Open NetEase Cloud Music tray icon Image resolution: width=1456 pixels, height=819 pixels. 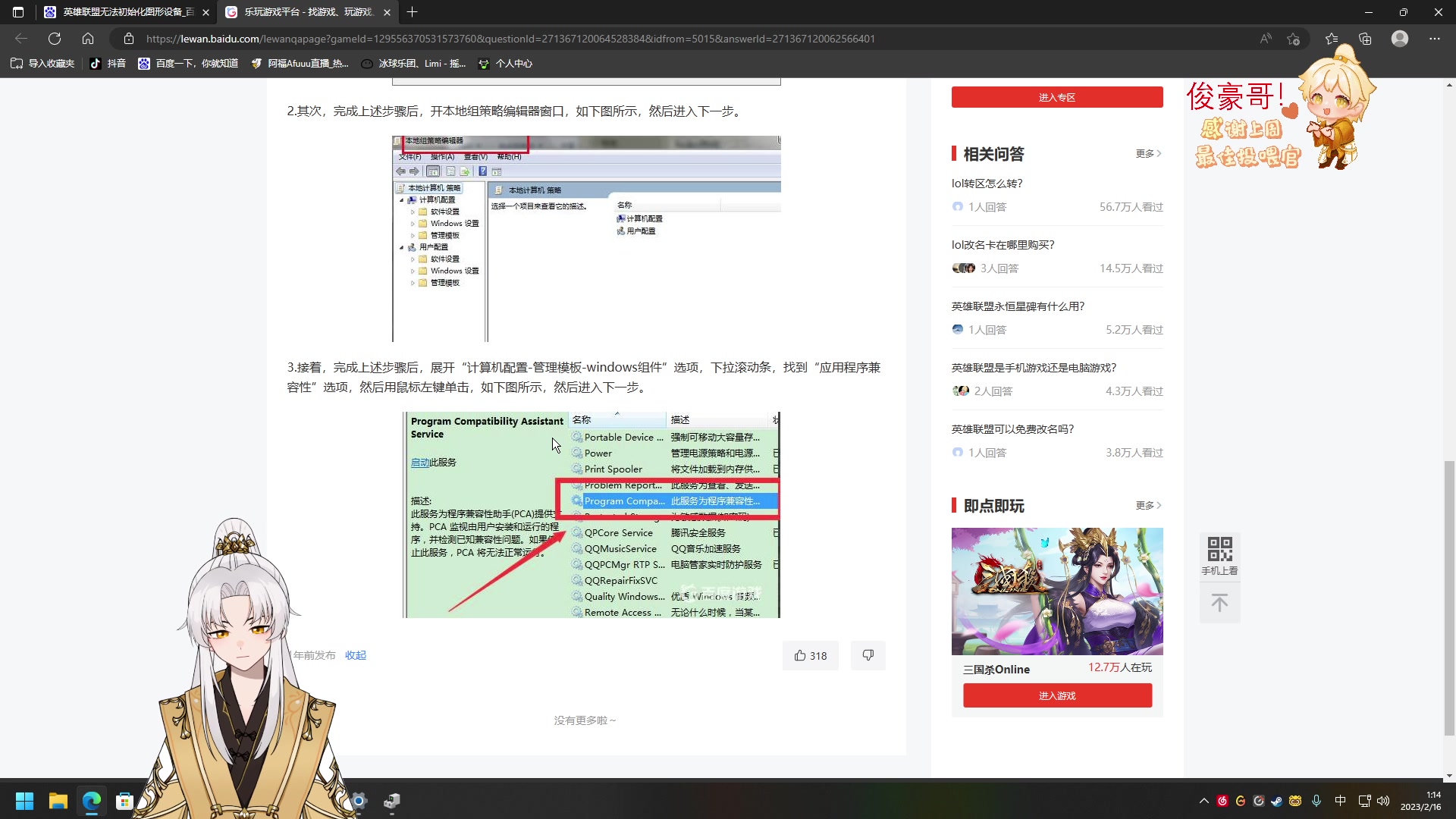[x=1222, y=801]
